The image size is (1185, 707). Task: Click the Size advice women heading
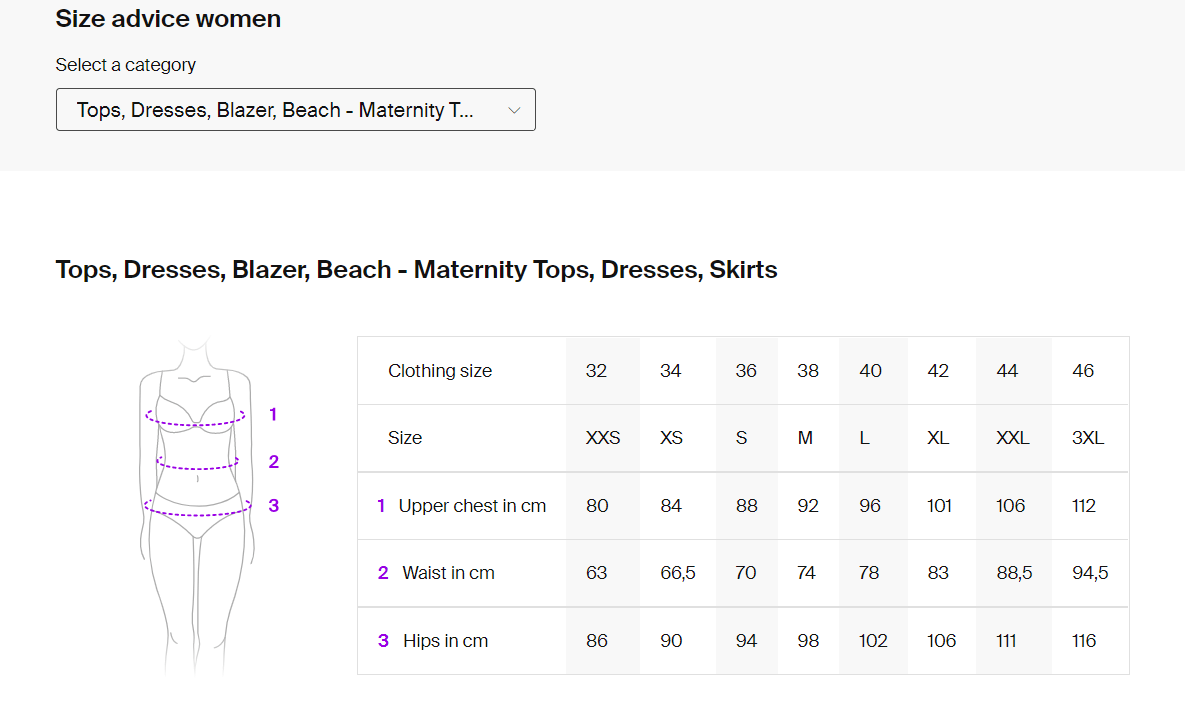click(x=168, y=19)
